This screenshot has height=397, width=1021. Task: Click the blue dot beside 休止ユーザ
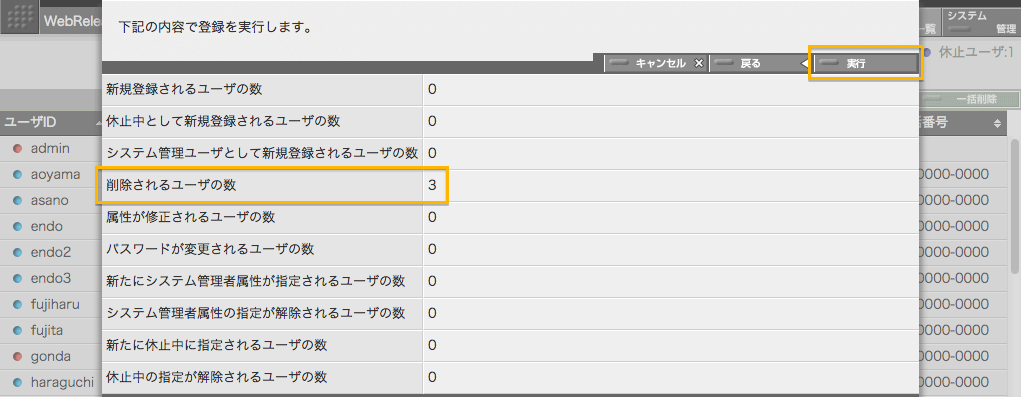(x=927, y=52)
